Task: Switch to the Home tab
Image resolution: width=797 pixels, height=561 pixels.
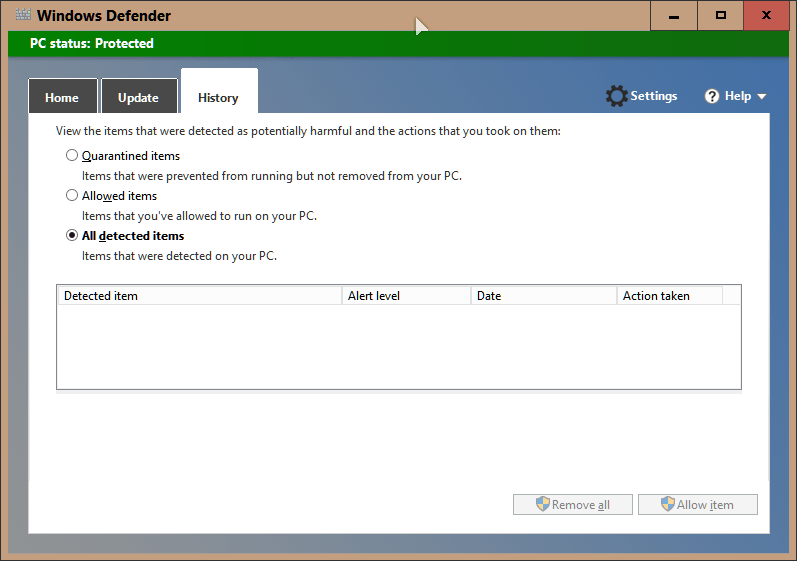Action: pos(62,96)
